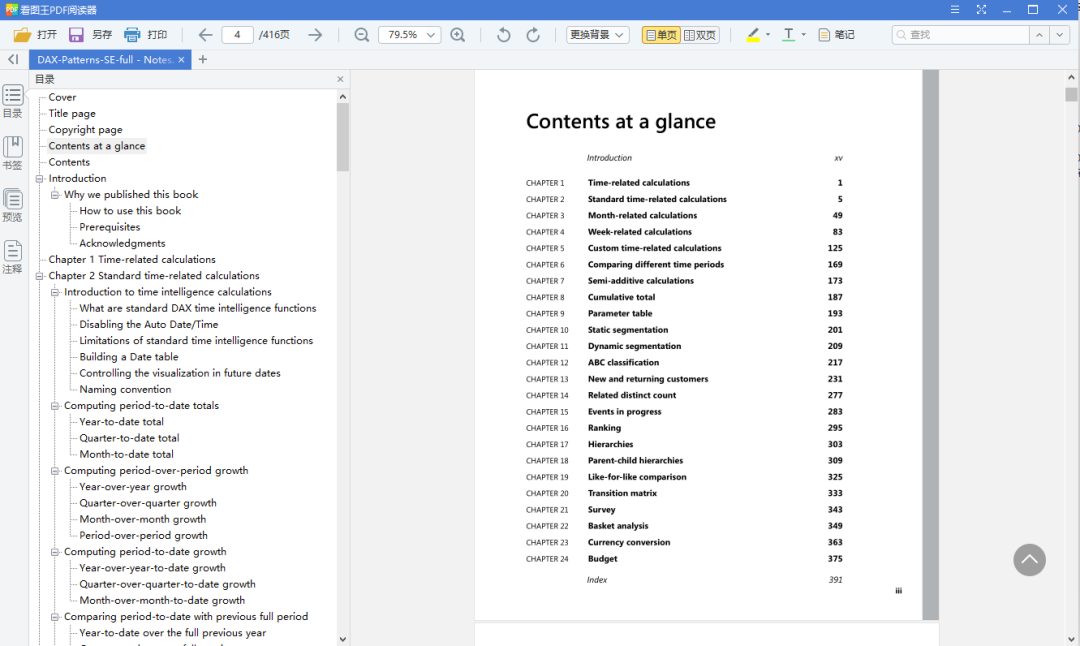The image size is (1080, 646).
Task: Switch to single page view
Action: 661,35
